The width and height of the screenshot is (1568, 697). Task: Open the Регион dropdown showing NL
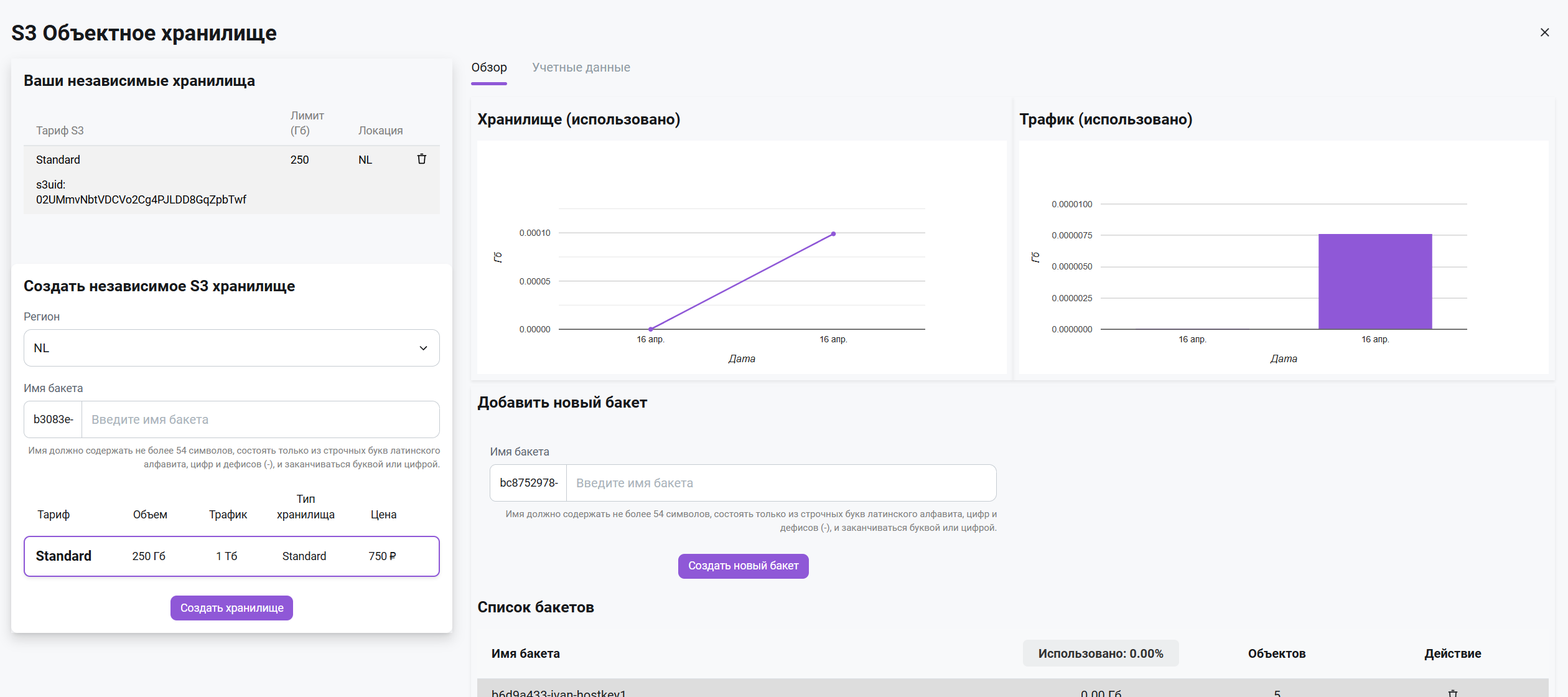231,348
